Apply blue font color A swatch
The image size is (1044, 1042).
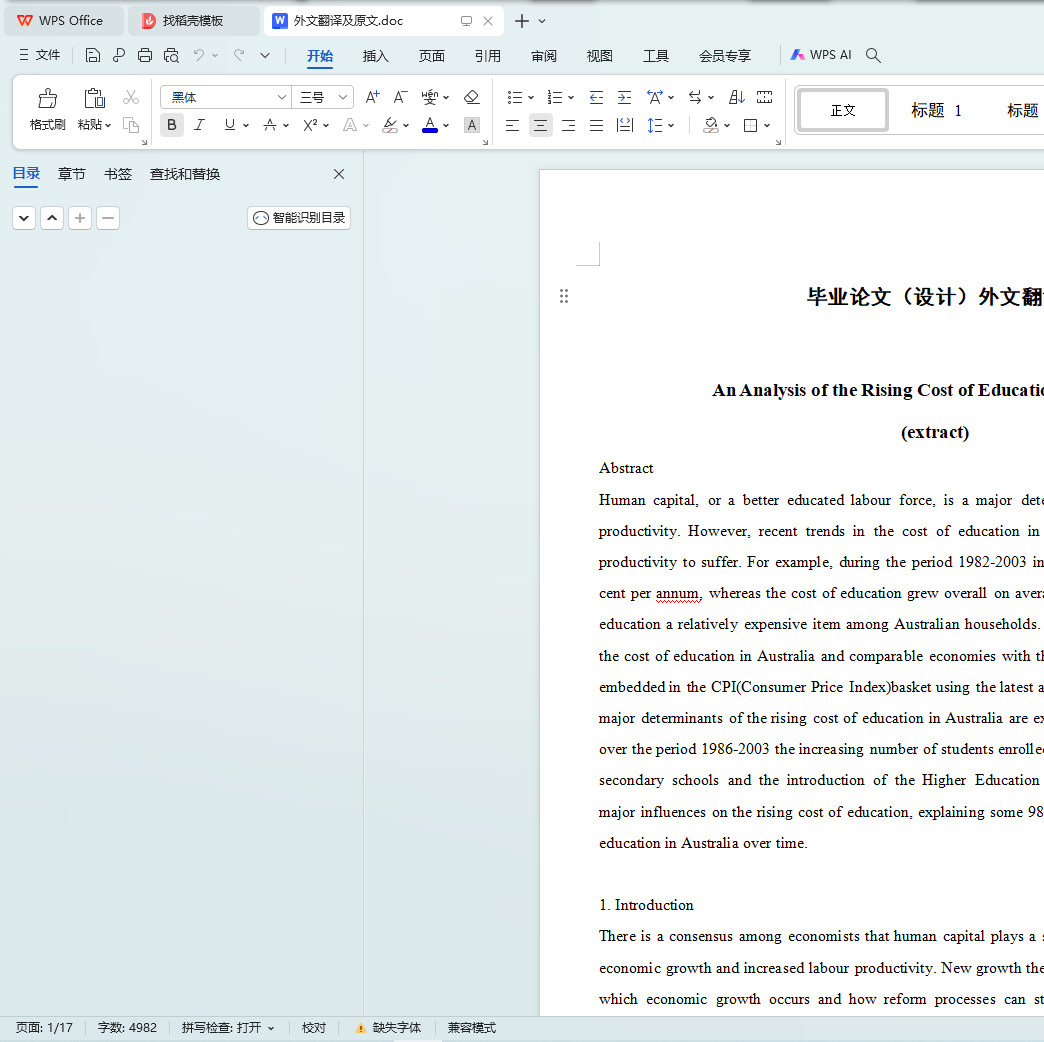click(x=430, y=125)
